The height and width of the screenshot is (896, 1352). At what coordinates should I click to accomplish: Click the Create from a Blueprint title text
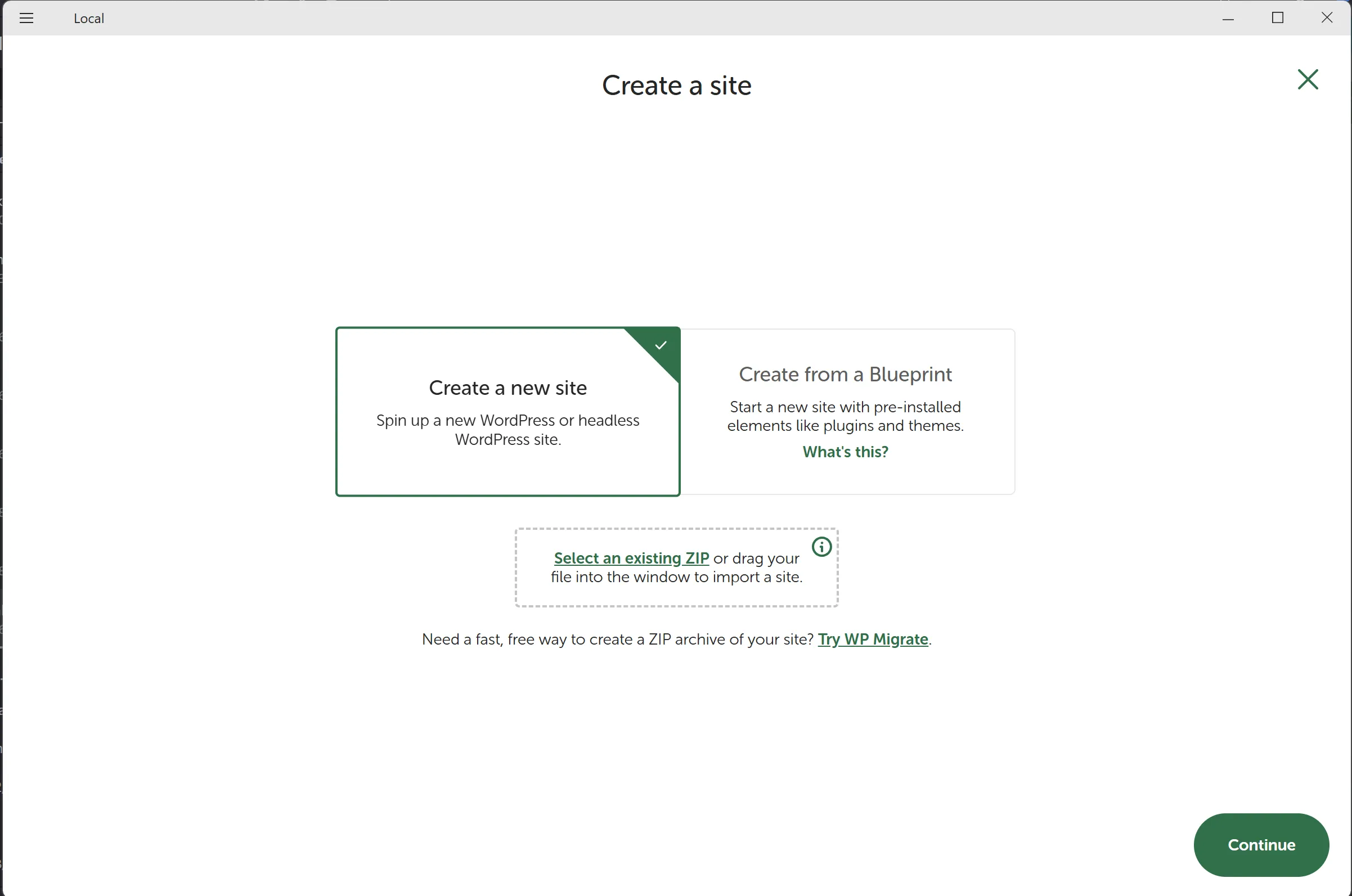click(x=845, y=374)
